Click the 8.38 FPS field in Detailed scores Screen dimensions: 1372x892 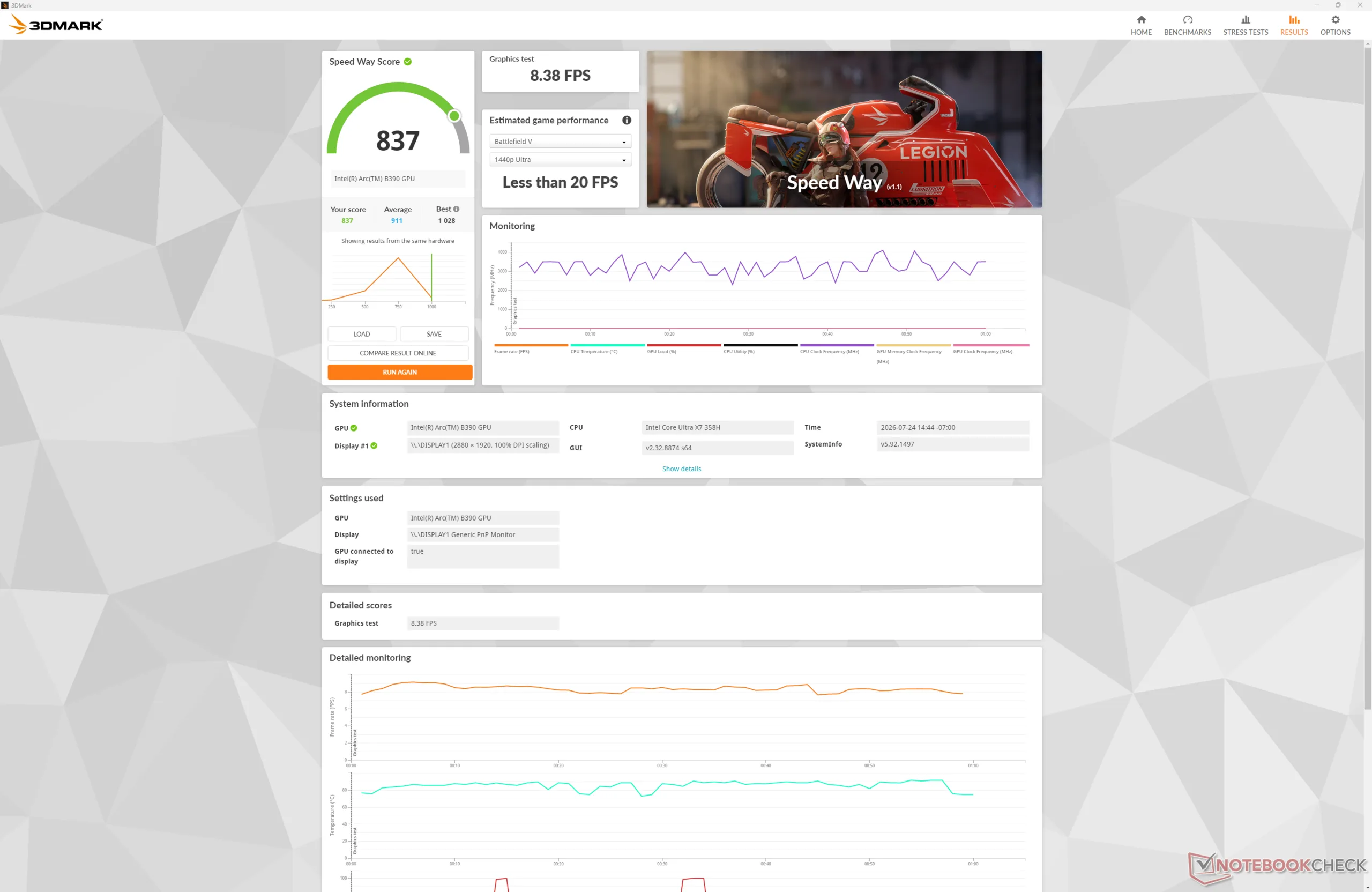tap(482, 623)
